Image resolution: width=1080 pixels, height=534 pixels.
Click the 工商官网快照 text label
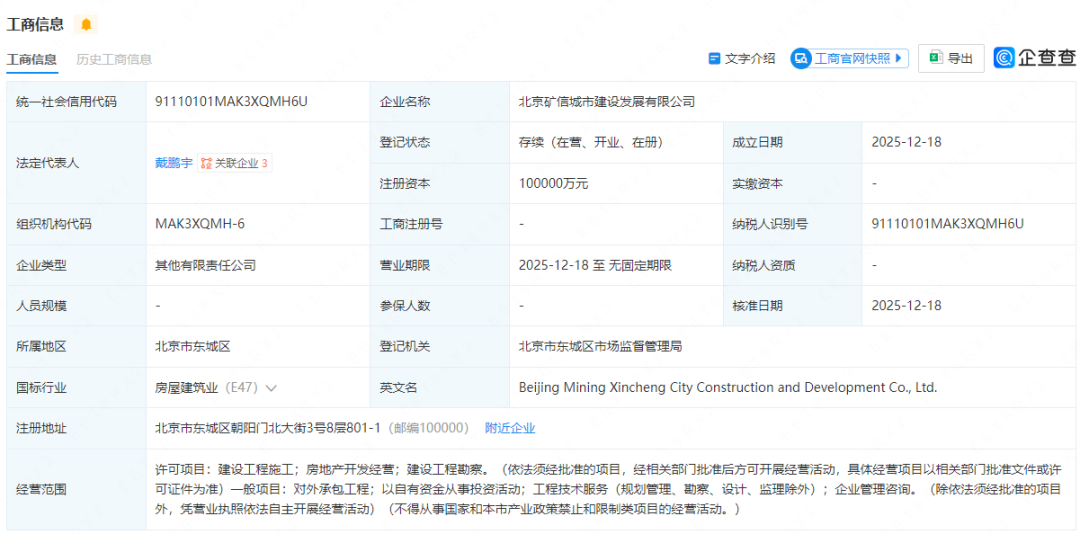(x=851, y=59)
